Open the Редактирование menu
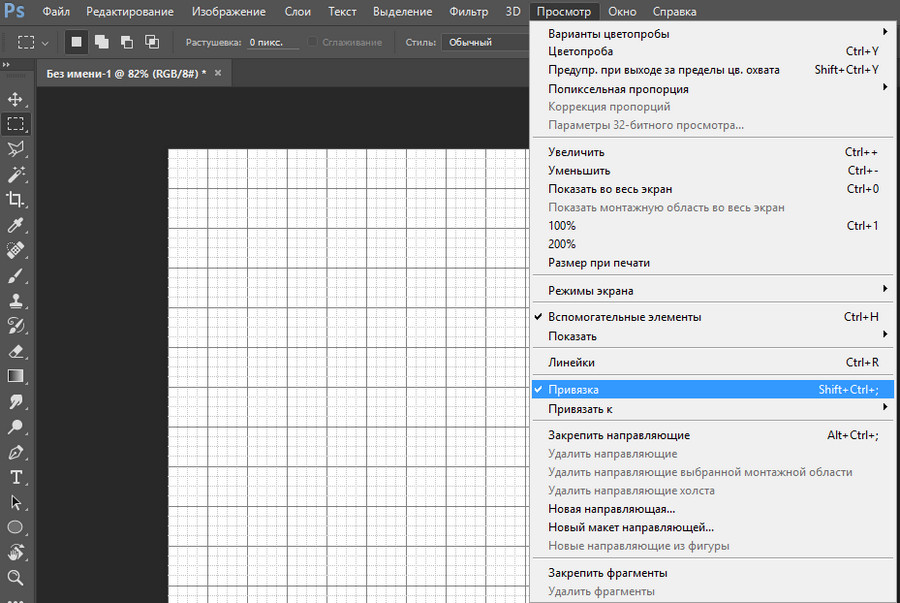Image resolution: width=900 pixels, height=603 pixels. coord(130,11)
